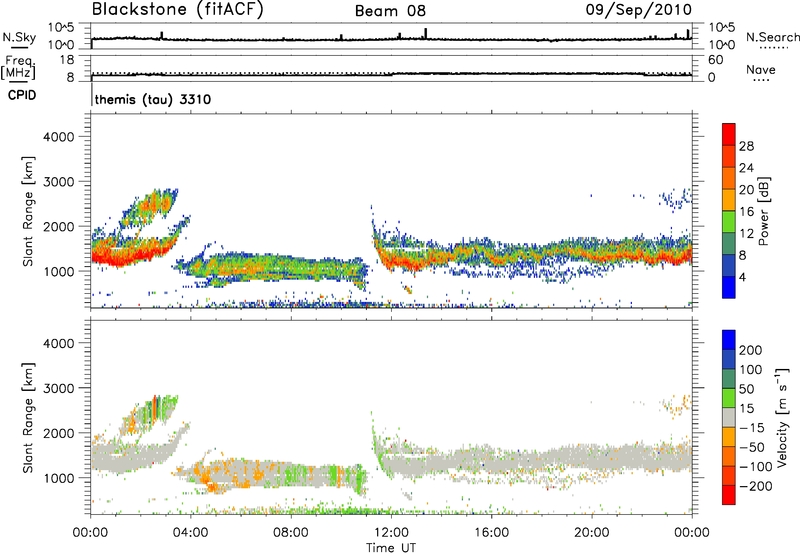Click the power color bar

click(729, 211)
